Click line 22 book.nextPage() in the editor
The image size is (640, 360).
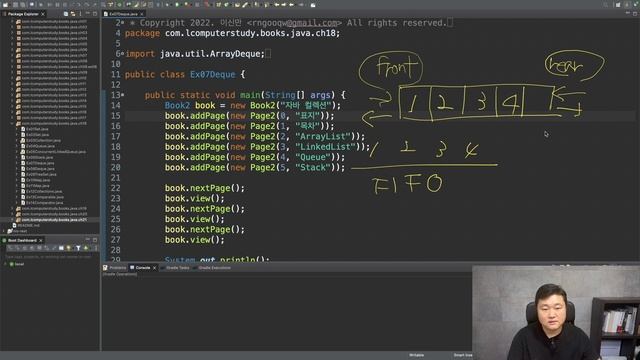(x=204, y=188)
